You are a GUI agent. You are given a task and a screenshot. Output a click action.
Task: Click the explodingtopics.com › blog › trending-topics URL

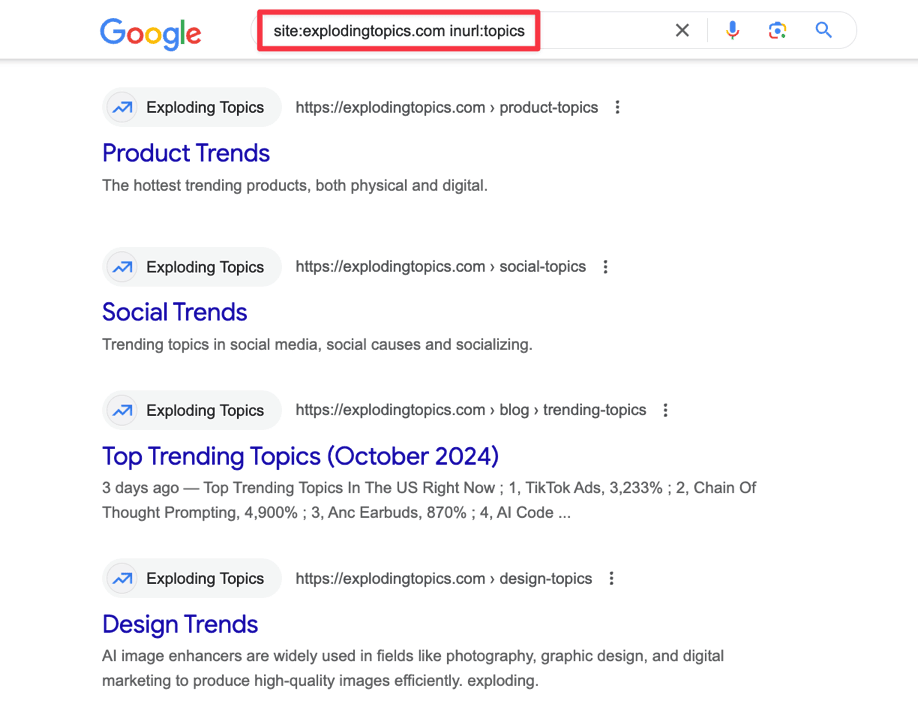[470, 410]
